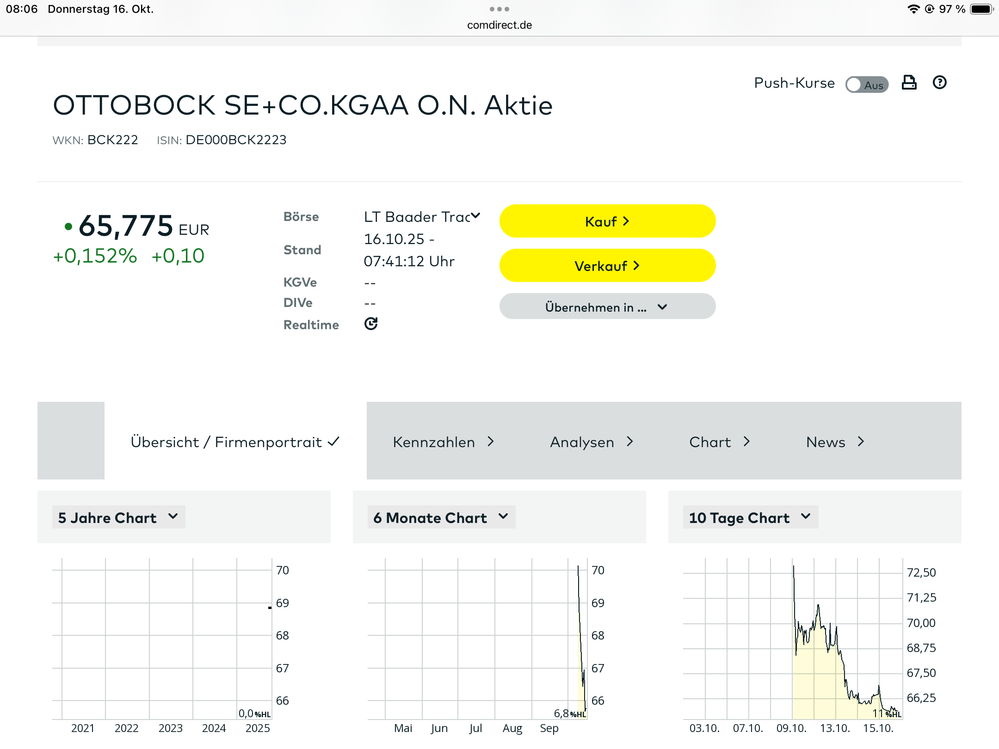The height and width of the screenshot is (749, 999).
Task: Click the 10-day price chart graph
Action: point(794,640)
